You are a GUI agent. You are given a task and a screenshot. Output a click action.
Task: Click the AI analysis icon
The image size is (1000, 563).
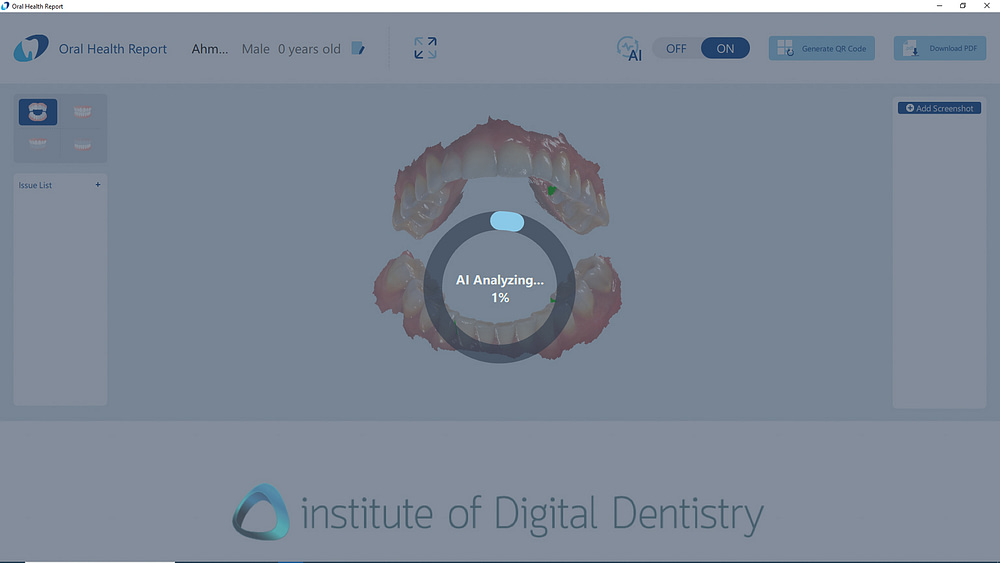point(629,49)
